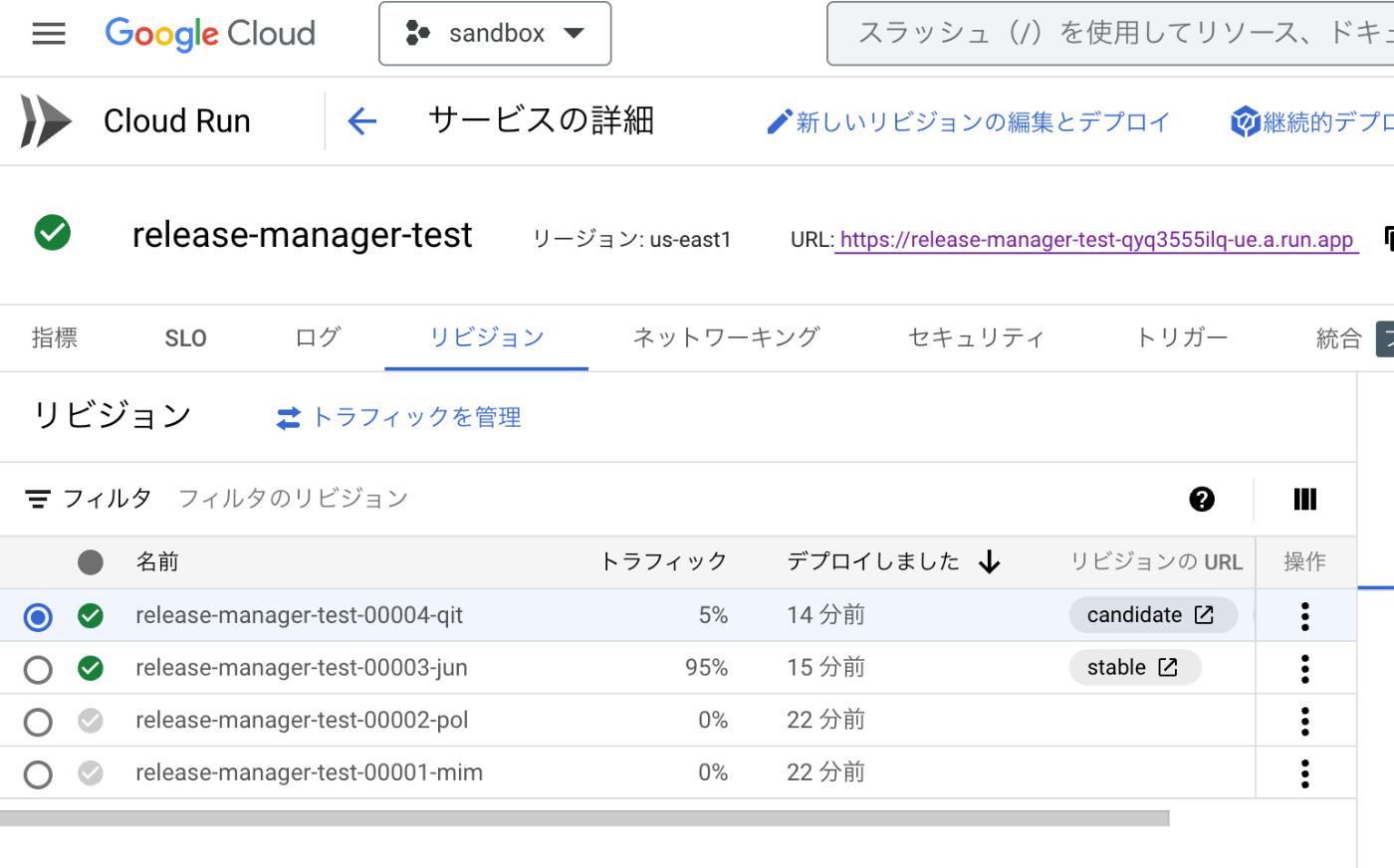This screenshot has width=1394, height=868.
Task: Click the Cloud Run product icon
Action: 45,119
